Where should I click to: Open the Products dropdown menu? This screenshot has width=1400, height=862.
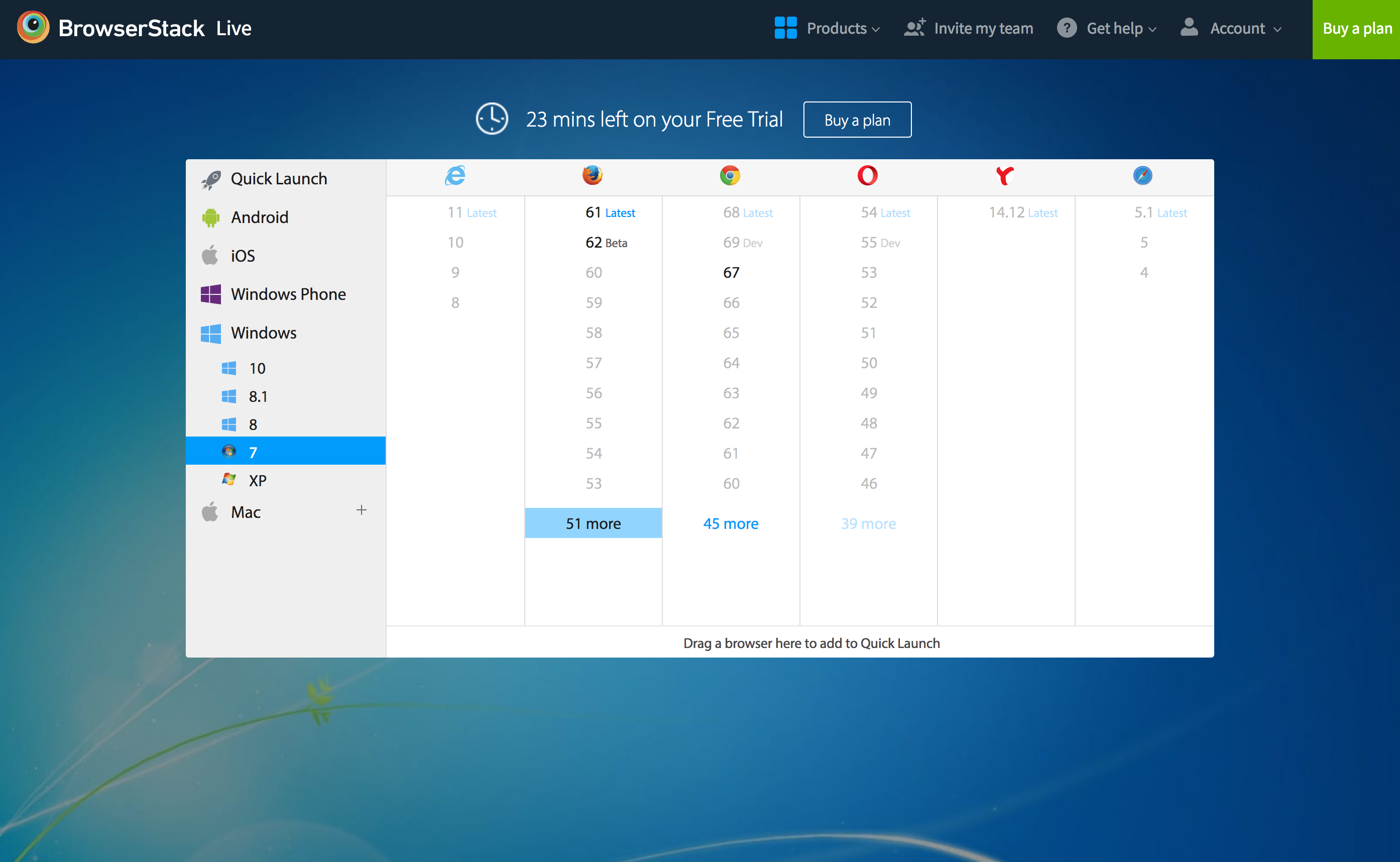[828, 28]
